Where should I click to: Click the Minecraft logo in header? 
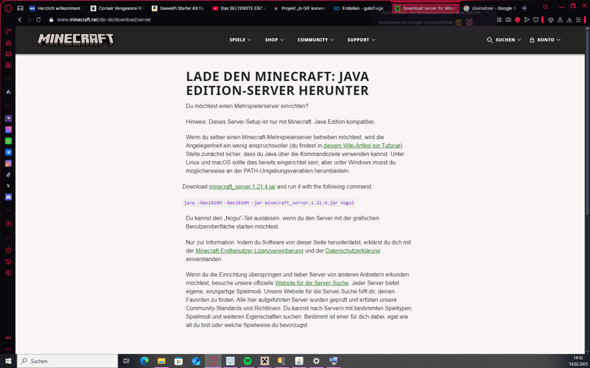(76, 39)
